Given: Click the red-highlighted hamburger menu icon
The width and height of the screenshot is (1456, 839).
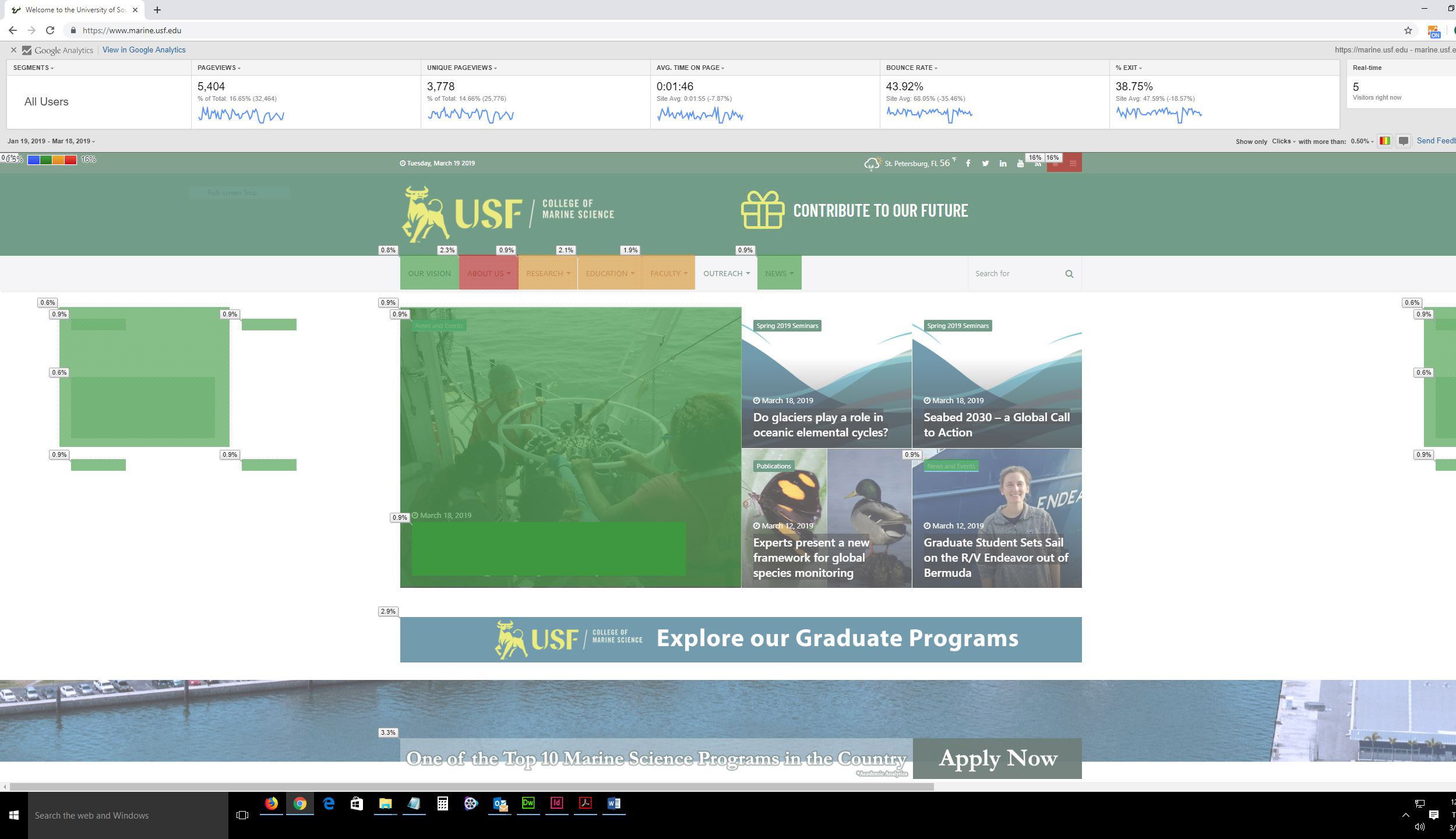Looking at the screenshot, I should (1073, 163).
